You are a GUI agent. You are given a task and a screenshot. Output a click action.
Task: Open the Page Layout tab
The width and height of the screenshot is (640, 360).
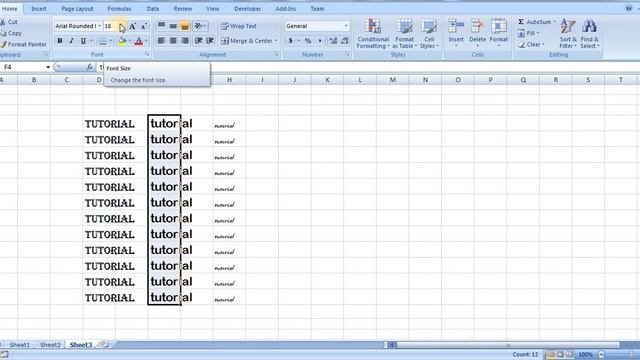tap(77, 9)
